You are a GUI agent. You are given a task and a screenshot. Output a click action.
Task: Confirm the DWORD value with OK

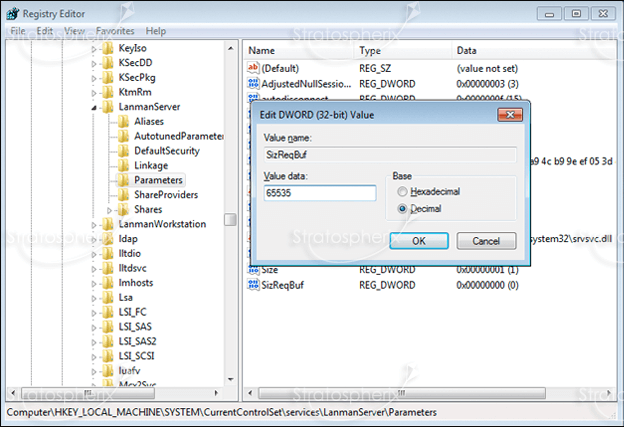(x=419, y=241)
